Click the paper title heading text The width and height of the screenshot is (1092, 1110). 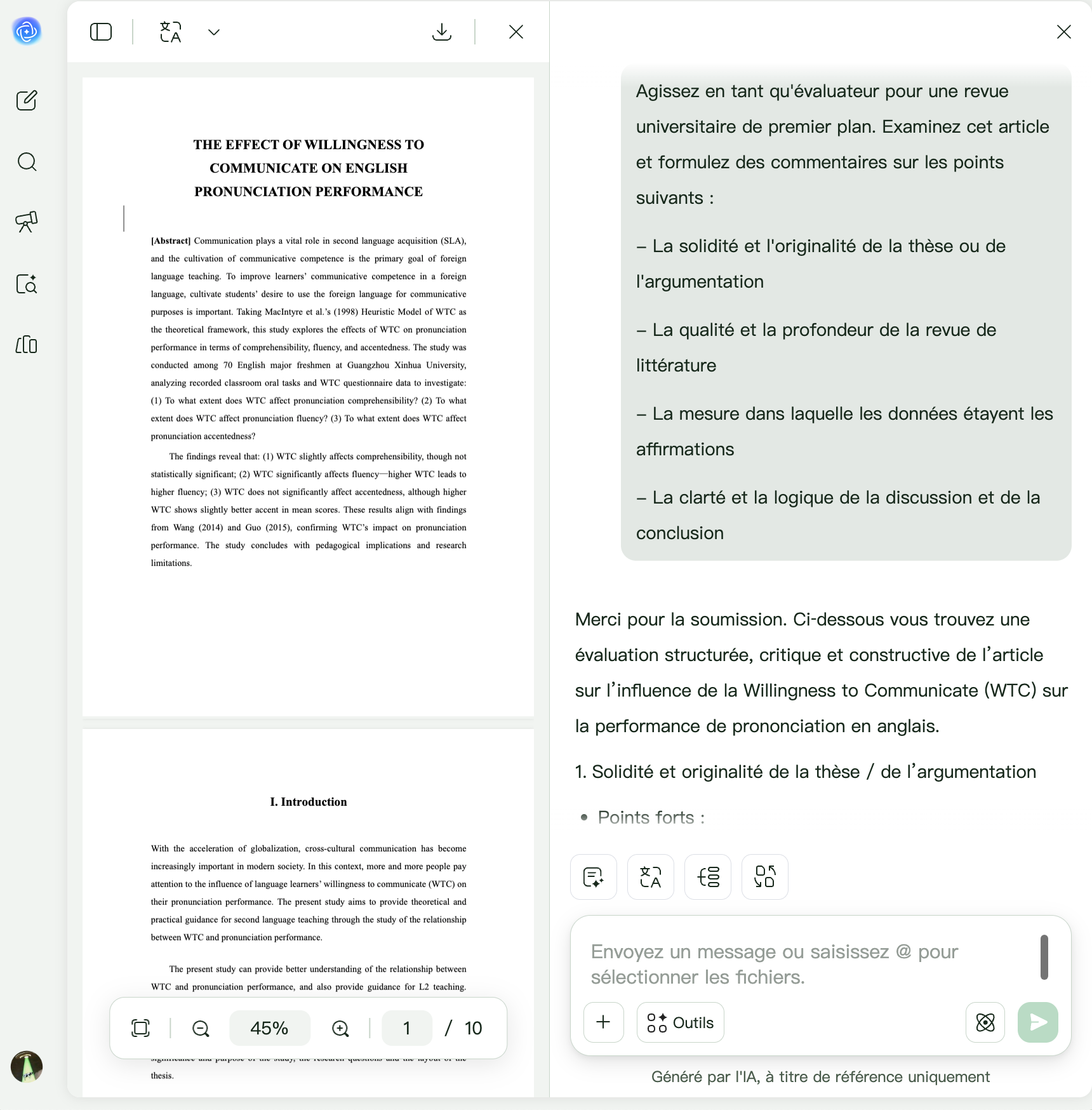[x=309, y=168]
